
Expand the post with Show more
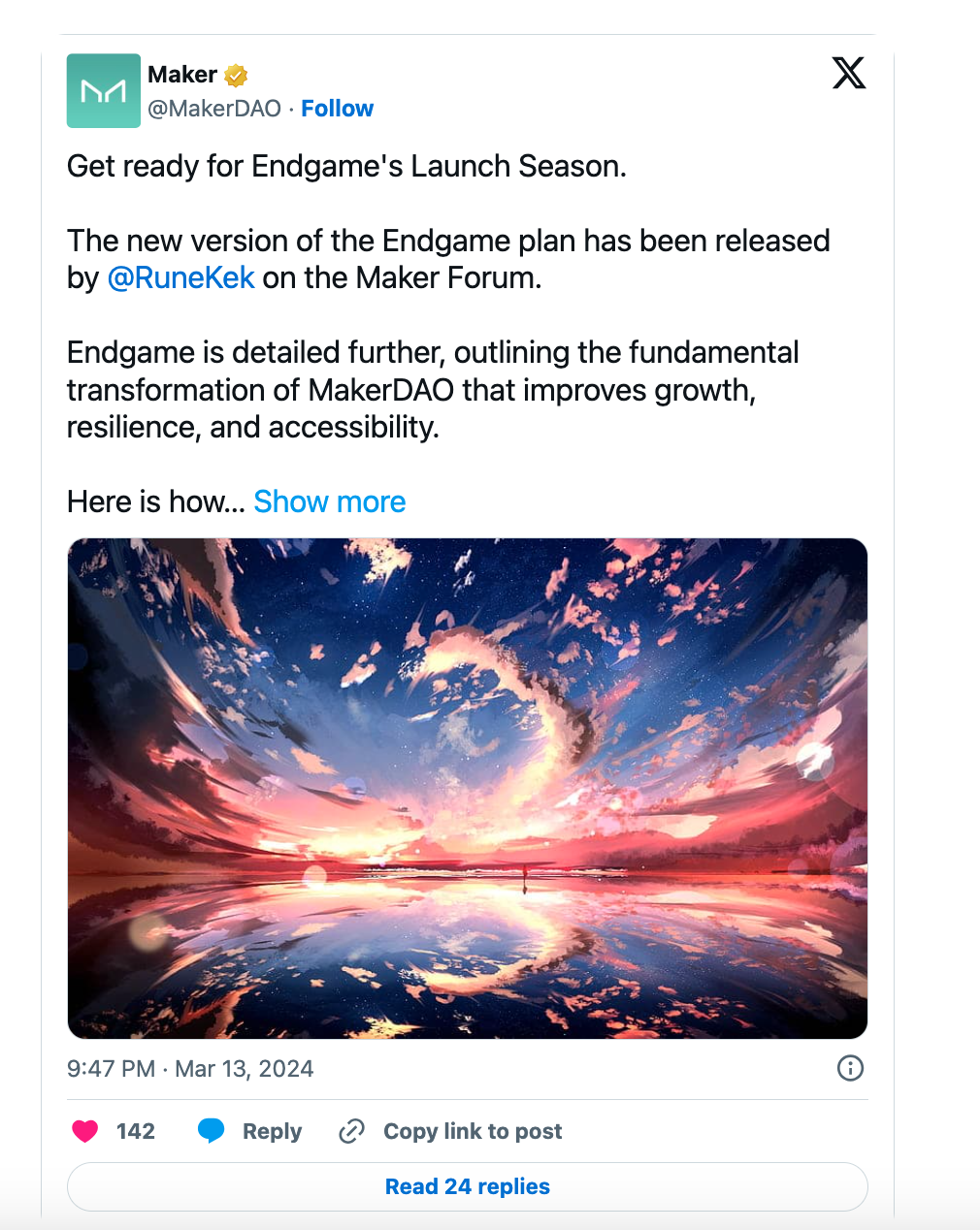(x=330, y=502)
